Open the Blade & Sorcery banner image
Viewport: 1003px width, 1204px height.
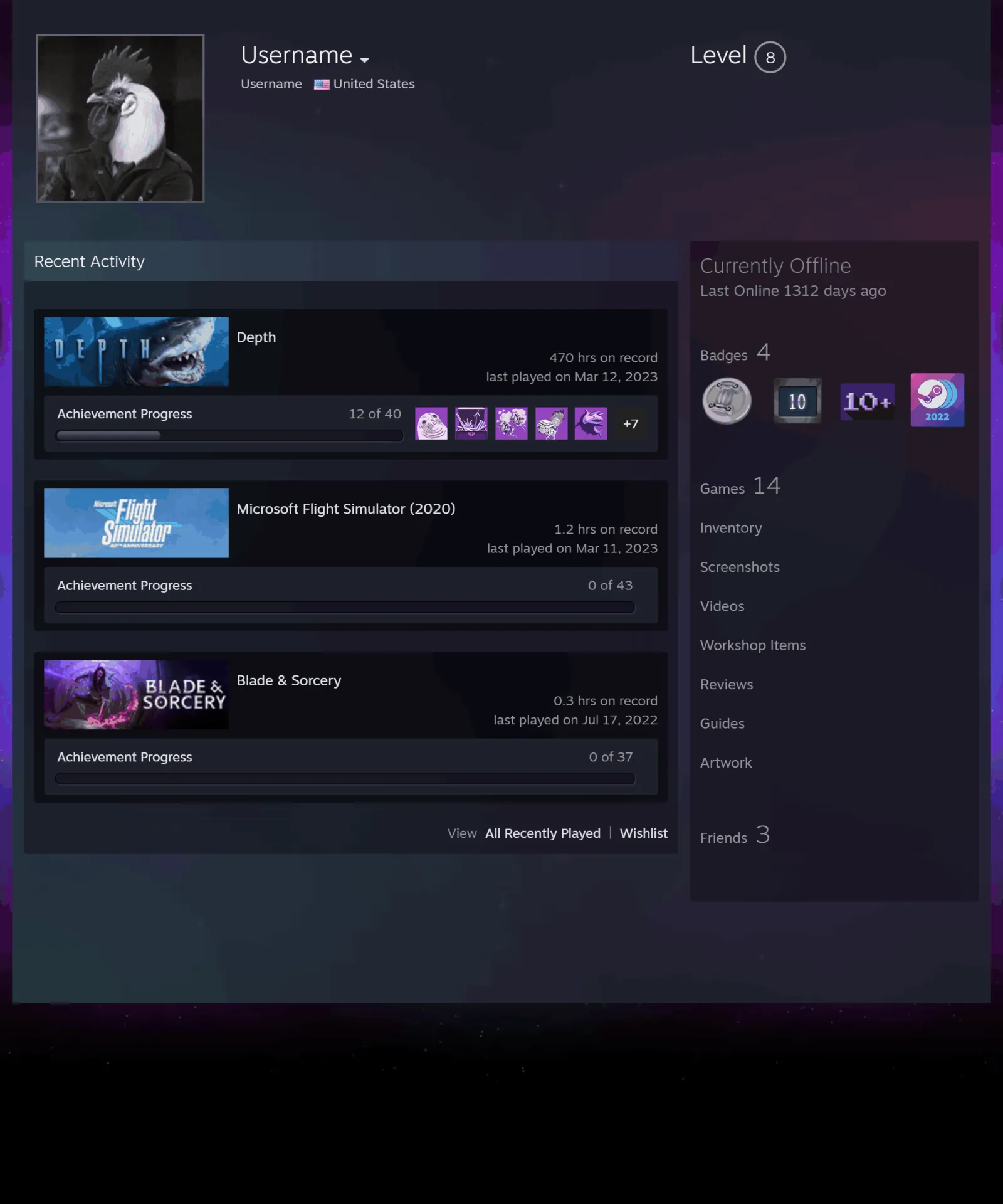[136, 694]
